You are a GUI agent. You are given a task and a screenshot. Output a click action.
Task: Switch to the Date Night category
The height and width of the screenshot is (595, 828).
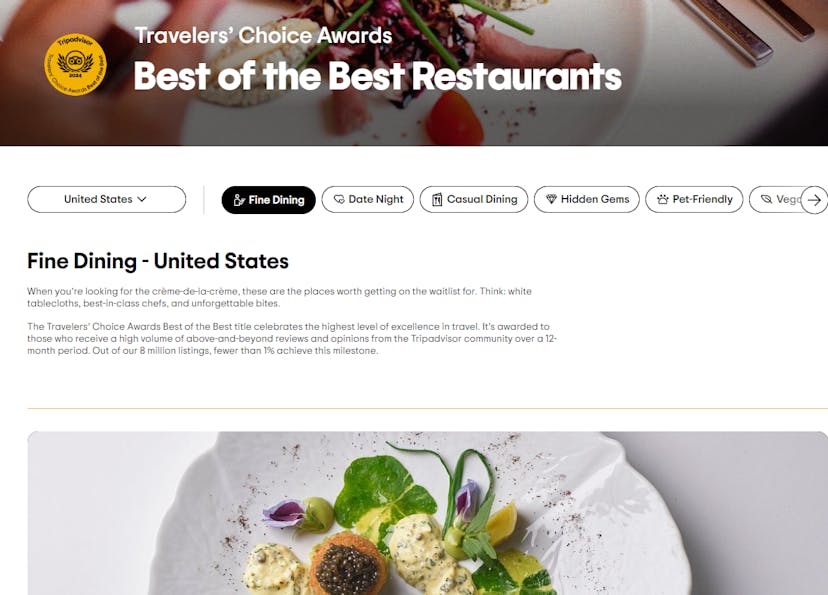coord(368,200)
